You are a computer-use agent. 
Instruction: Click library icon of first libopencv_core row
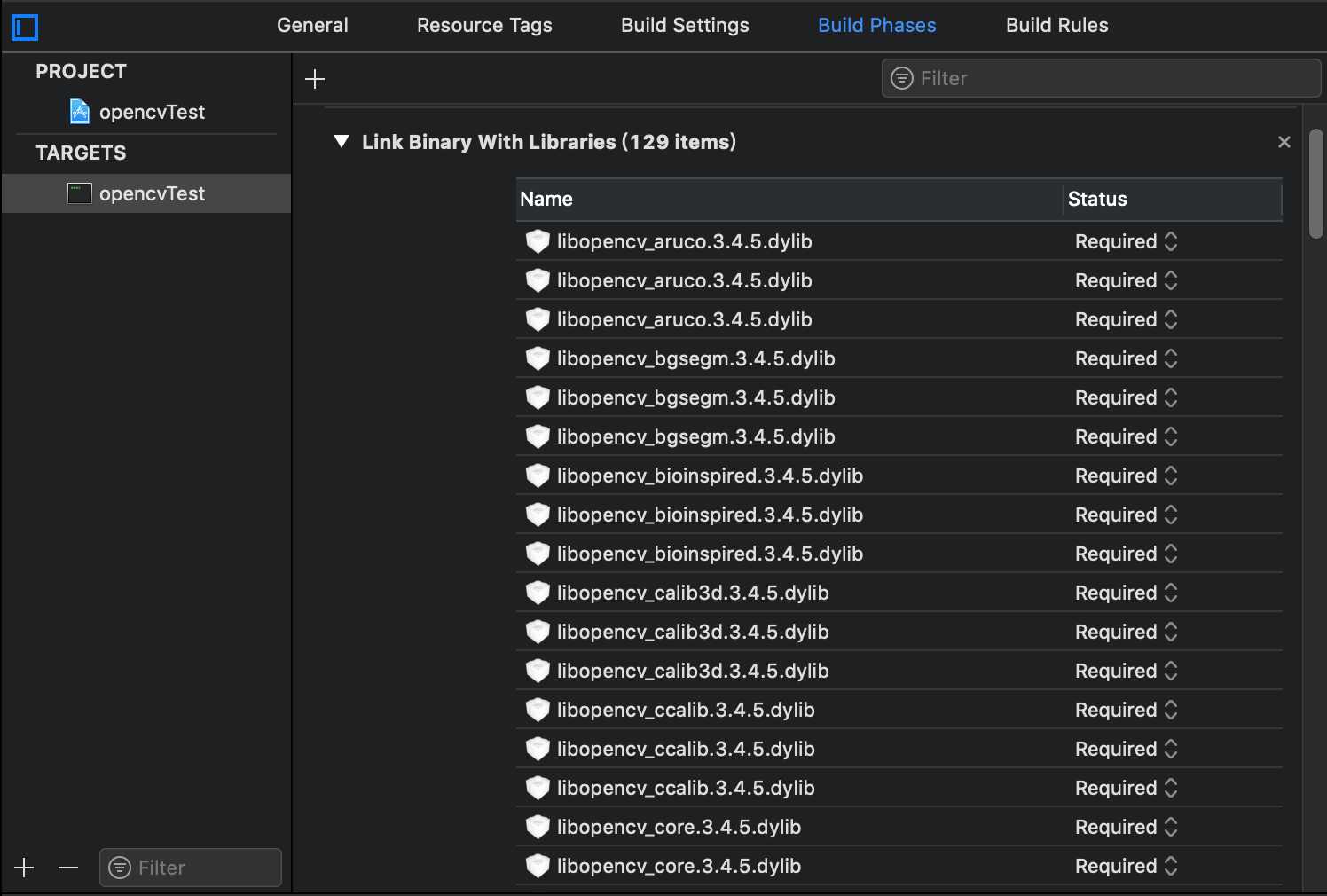tap(538, 827)
